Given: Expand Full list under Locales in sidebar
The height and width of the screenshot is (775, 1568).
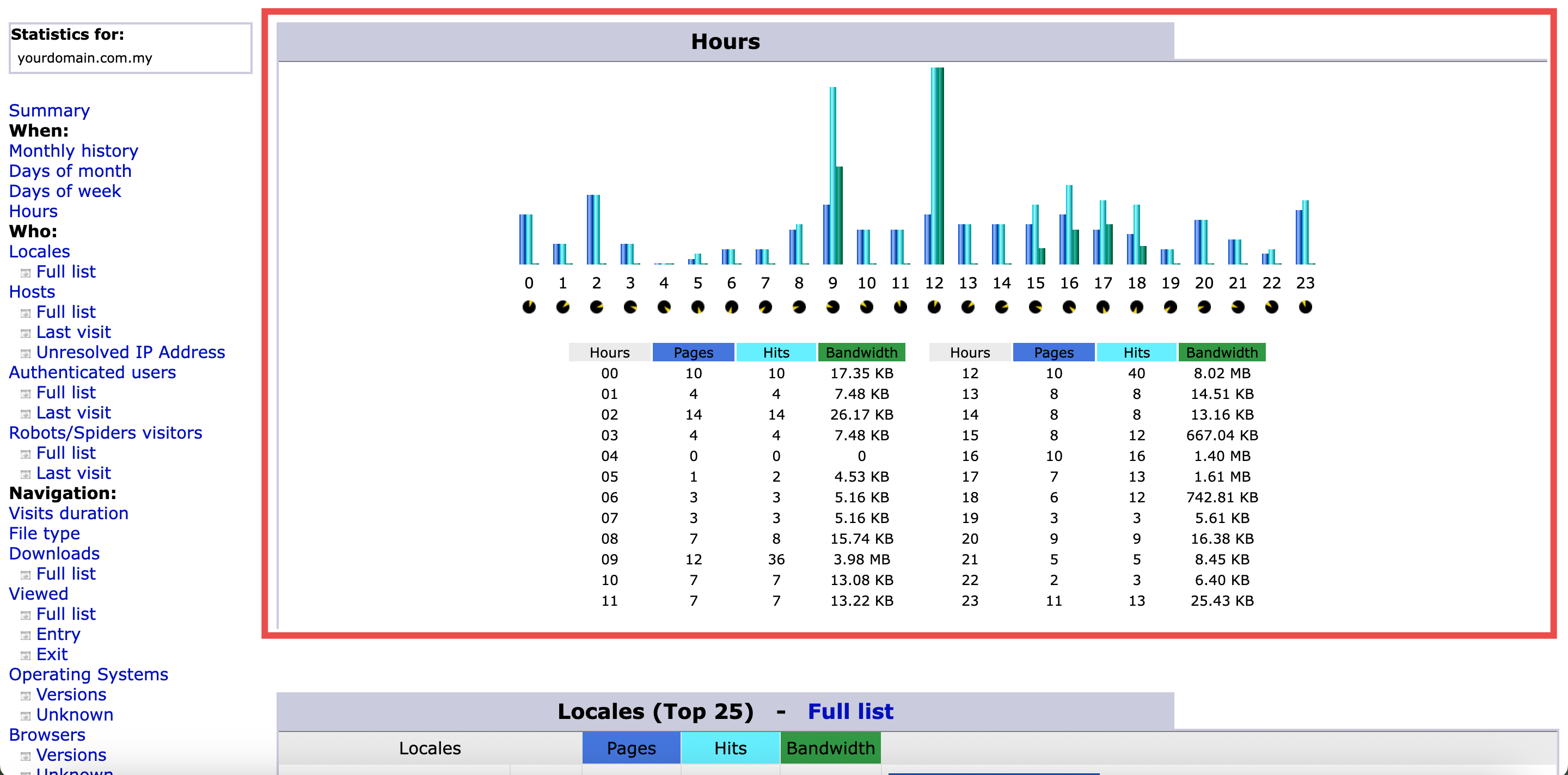Looking at the screenshot, I should point(66,272).
